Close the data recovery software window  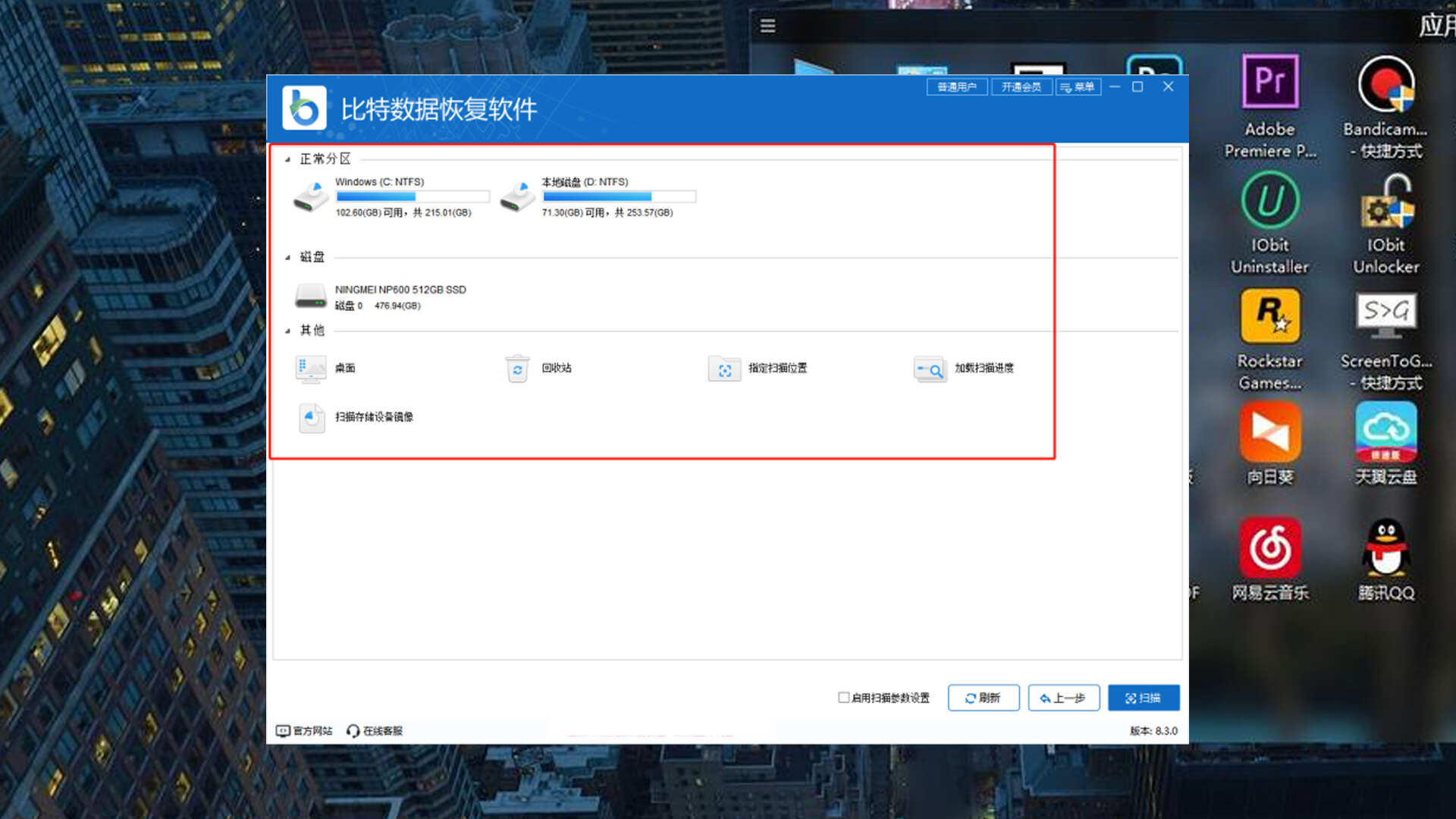(1169, 87)
